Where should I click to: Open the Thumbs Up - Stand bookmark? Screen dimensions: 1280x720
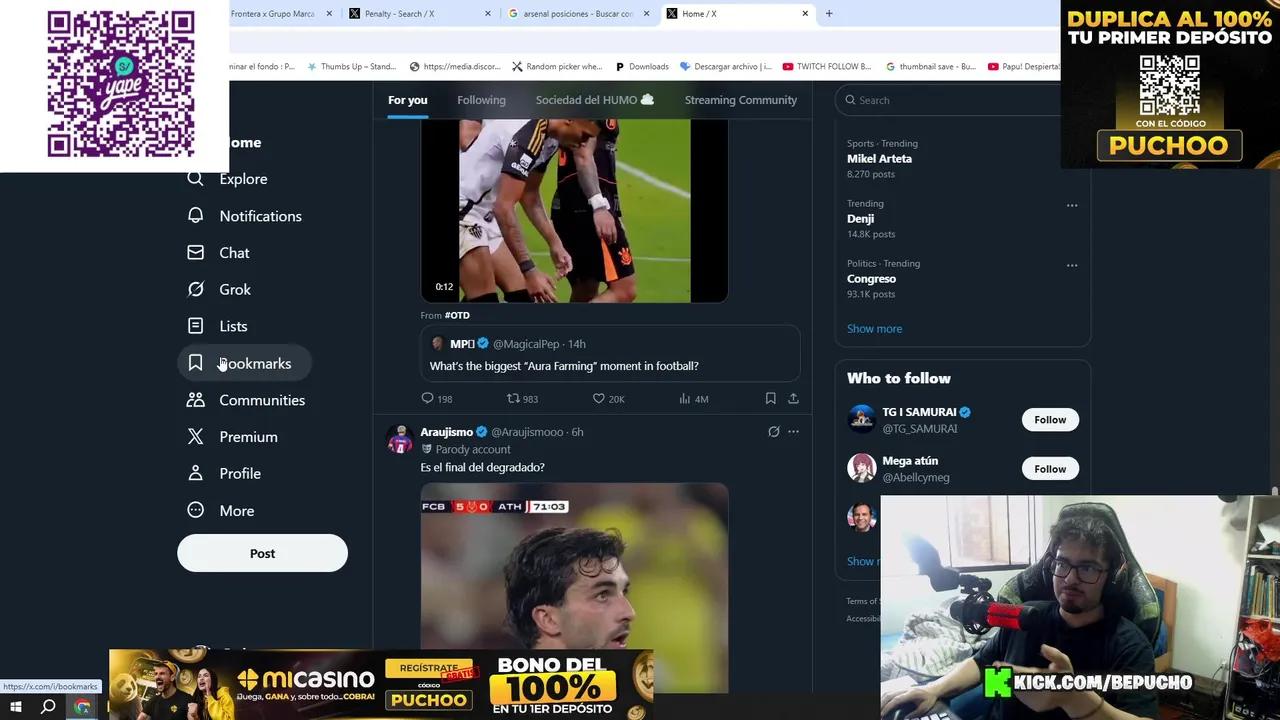[351, 67]
